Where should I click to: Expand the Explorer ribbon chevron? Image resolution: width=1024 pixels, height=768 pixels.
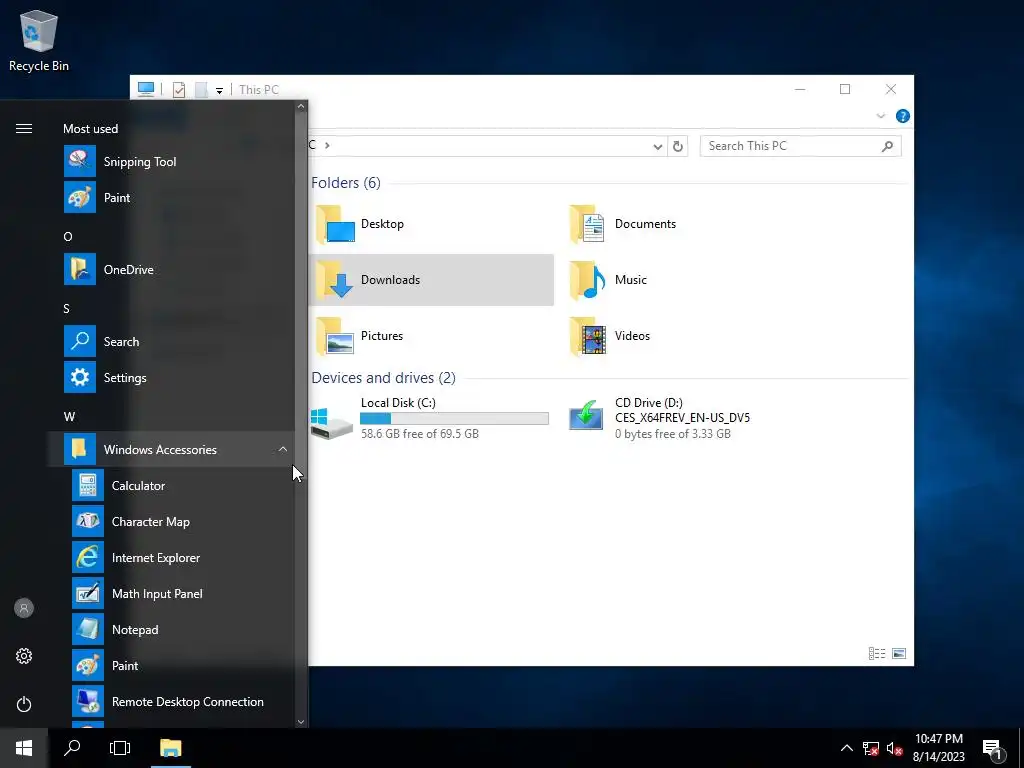880,116
